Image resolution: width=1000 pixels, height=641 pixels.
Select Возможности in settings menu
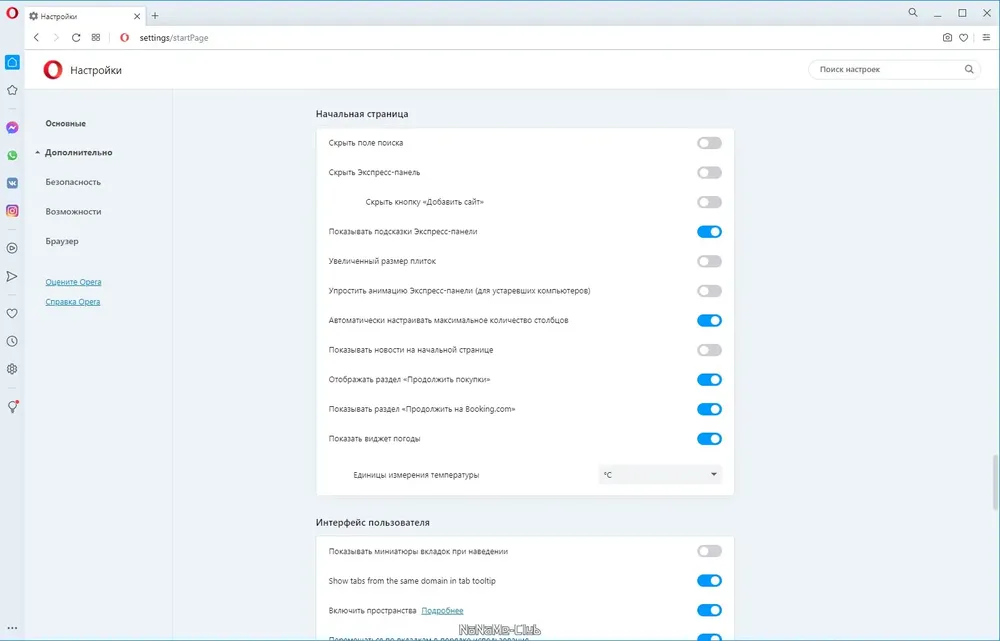(73, 212)
